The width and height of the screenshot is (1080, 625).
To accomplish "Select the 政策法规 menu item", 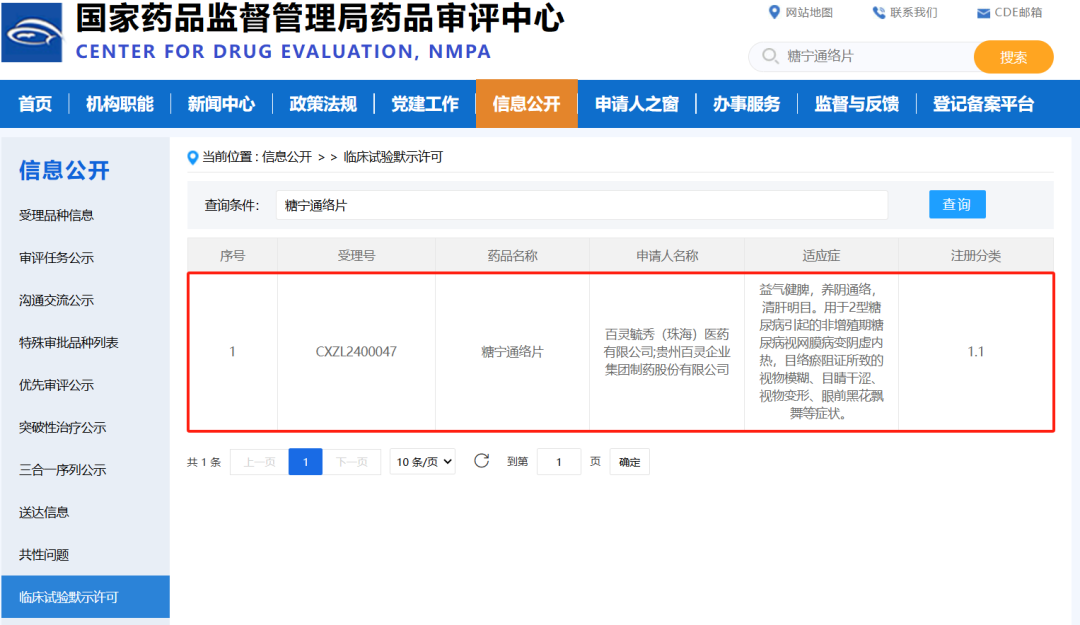I will coord(322,104).
